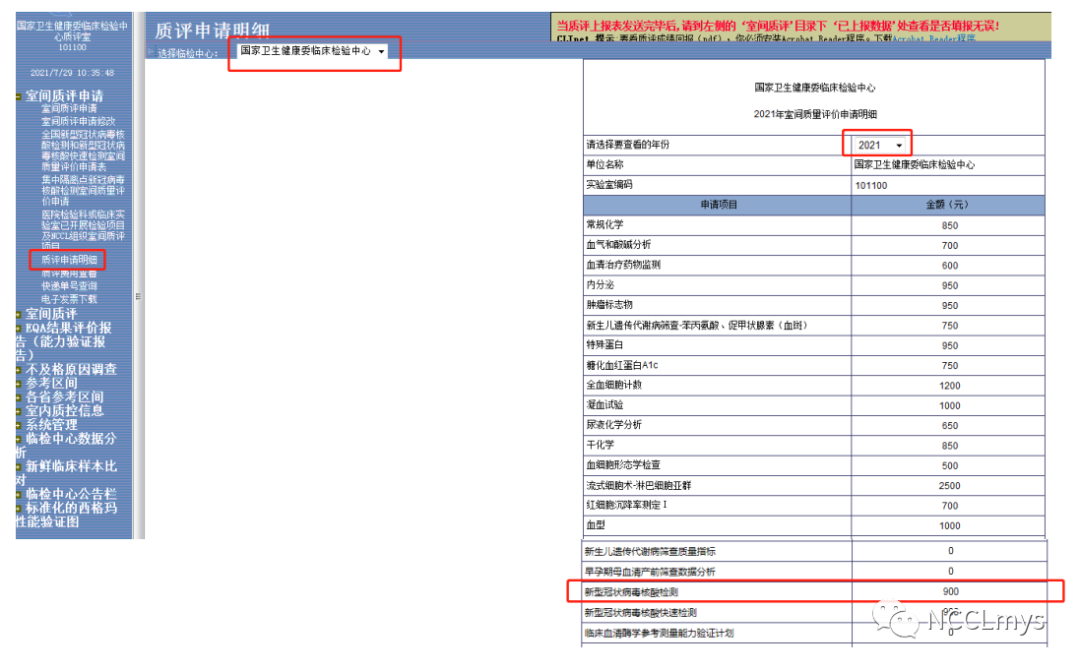Click the 2021/7/29 timestamp in the sidebar
Screen dimensions: 1080x670
(72, 72)
